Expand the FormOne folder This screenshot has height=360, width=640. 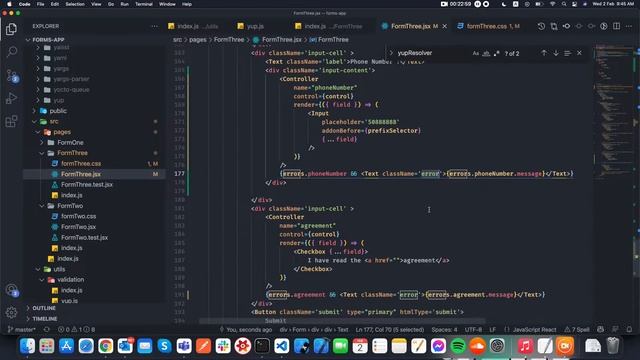pos(70,142)
